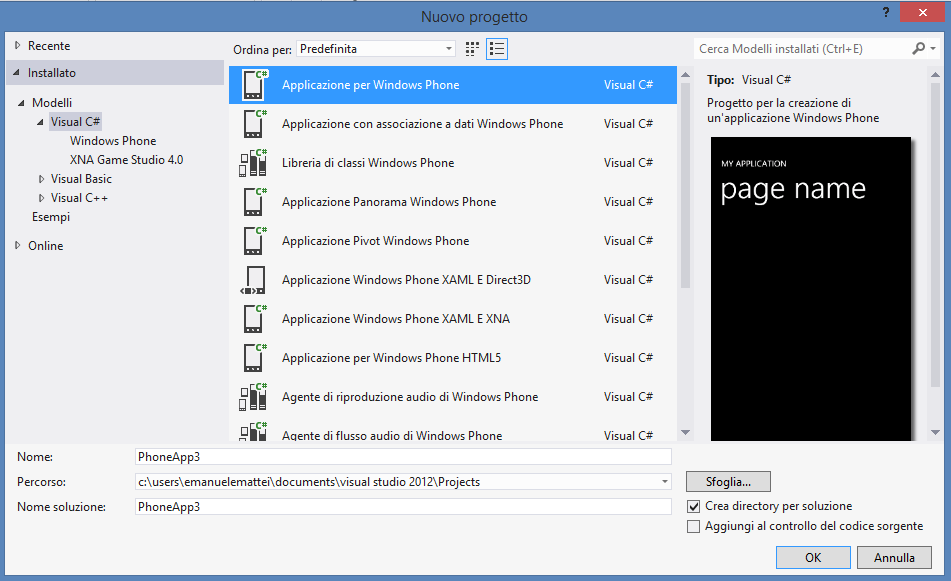Select the Visual C++ tree item
The image size is (951, 581).
[79, 198]
